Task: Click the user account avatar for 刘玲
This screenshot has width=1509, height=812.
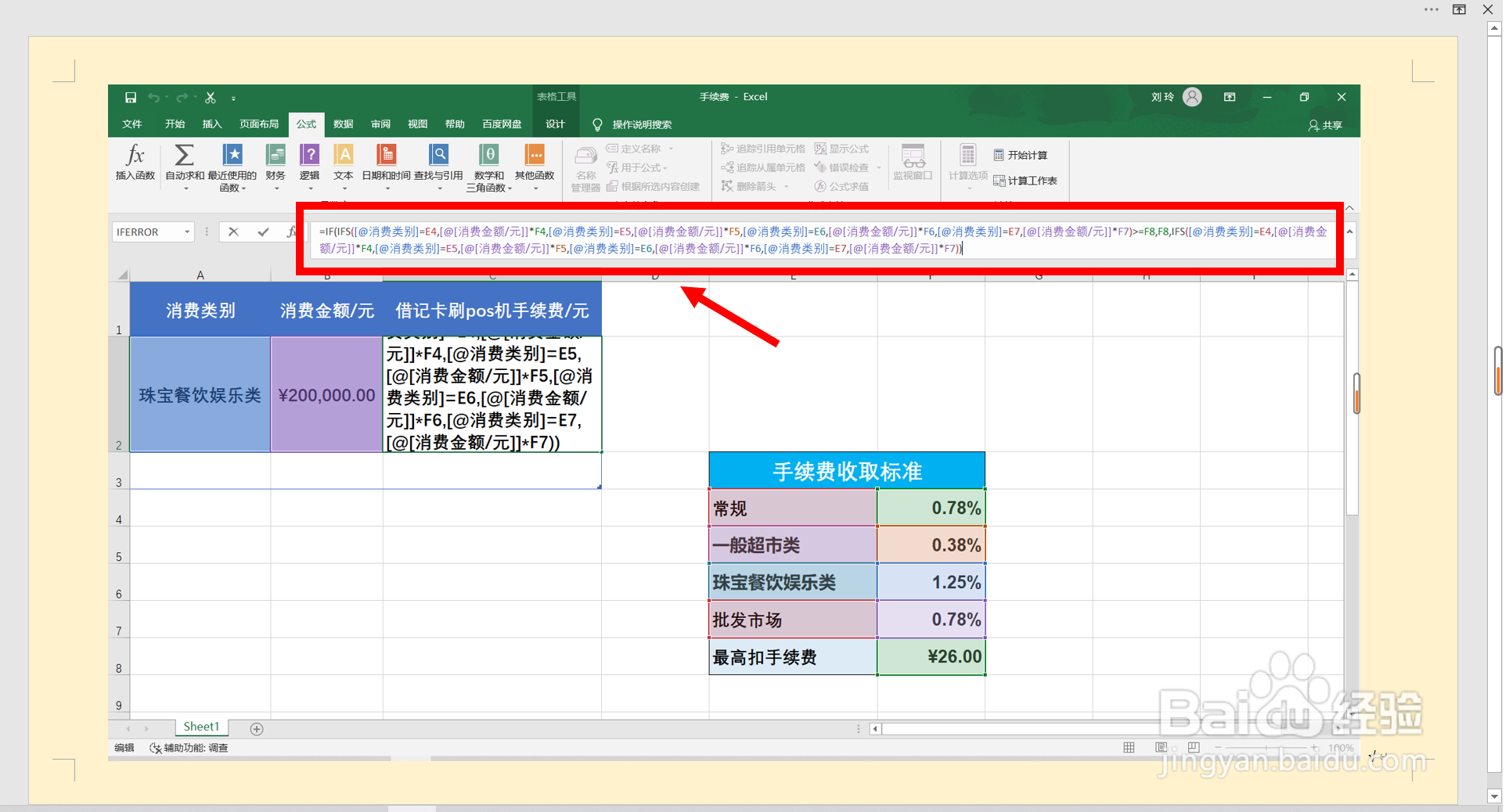Action: click(1192, 97)
